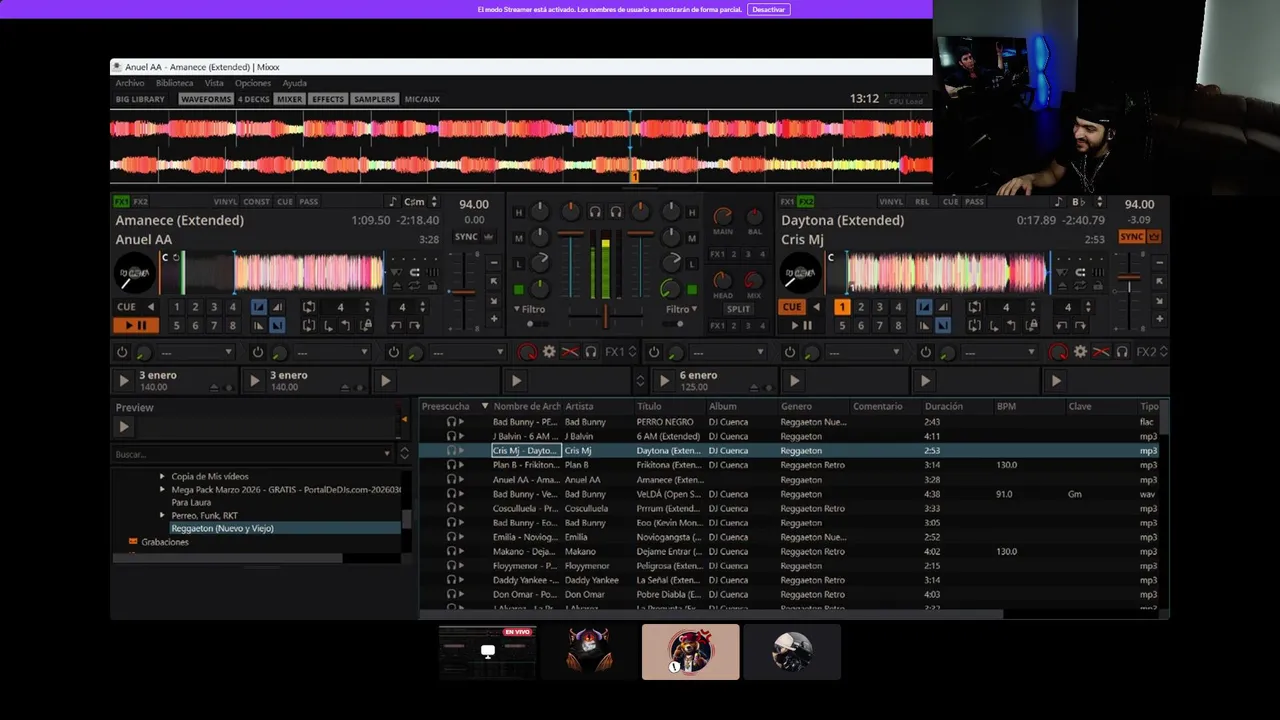This screenshot has width=1280, height=720.
Task: Click the minus rate button on Amanece deck
Action: 493,263
